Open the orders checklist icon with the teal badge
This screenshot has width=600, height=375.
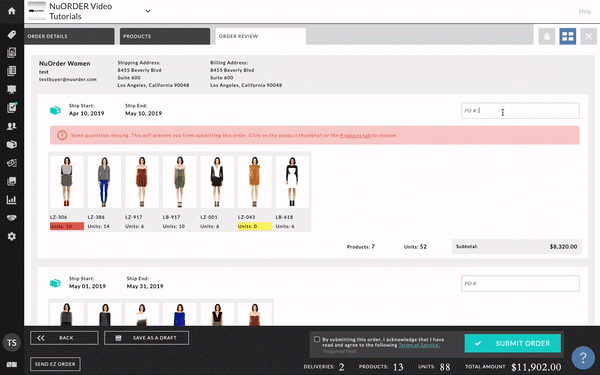11,108
